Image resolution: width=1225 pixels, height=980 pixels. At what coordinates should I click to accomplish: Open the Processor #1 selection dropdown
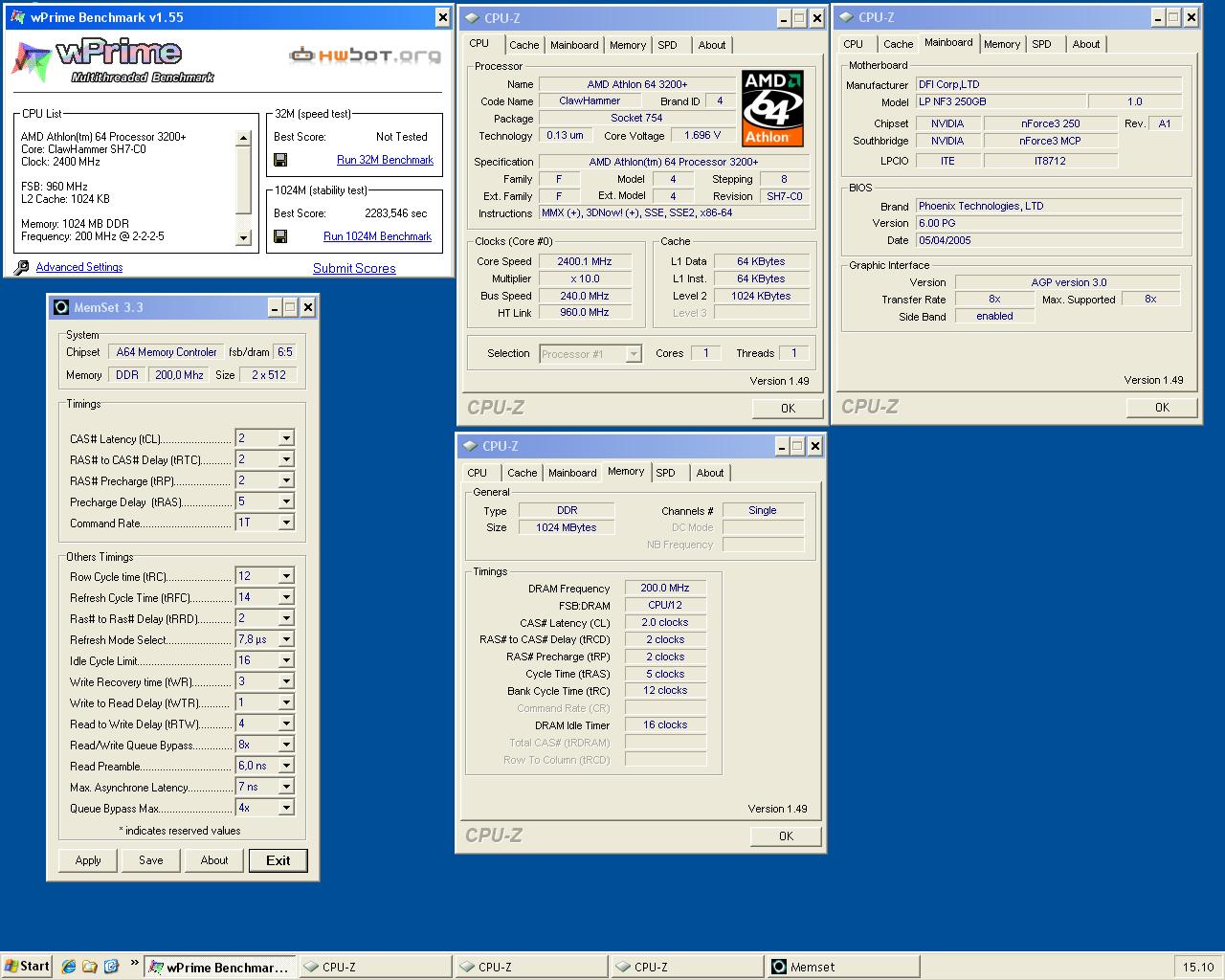pyautogui.click(x=633, y=354)
